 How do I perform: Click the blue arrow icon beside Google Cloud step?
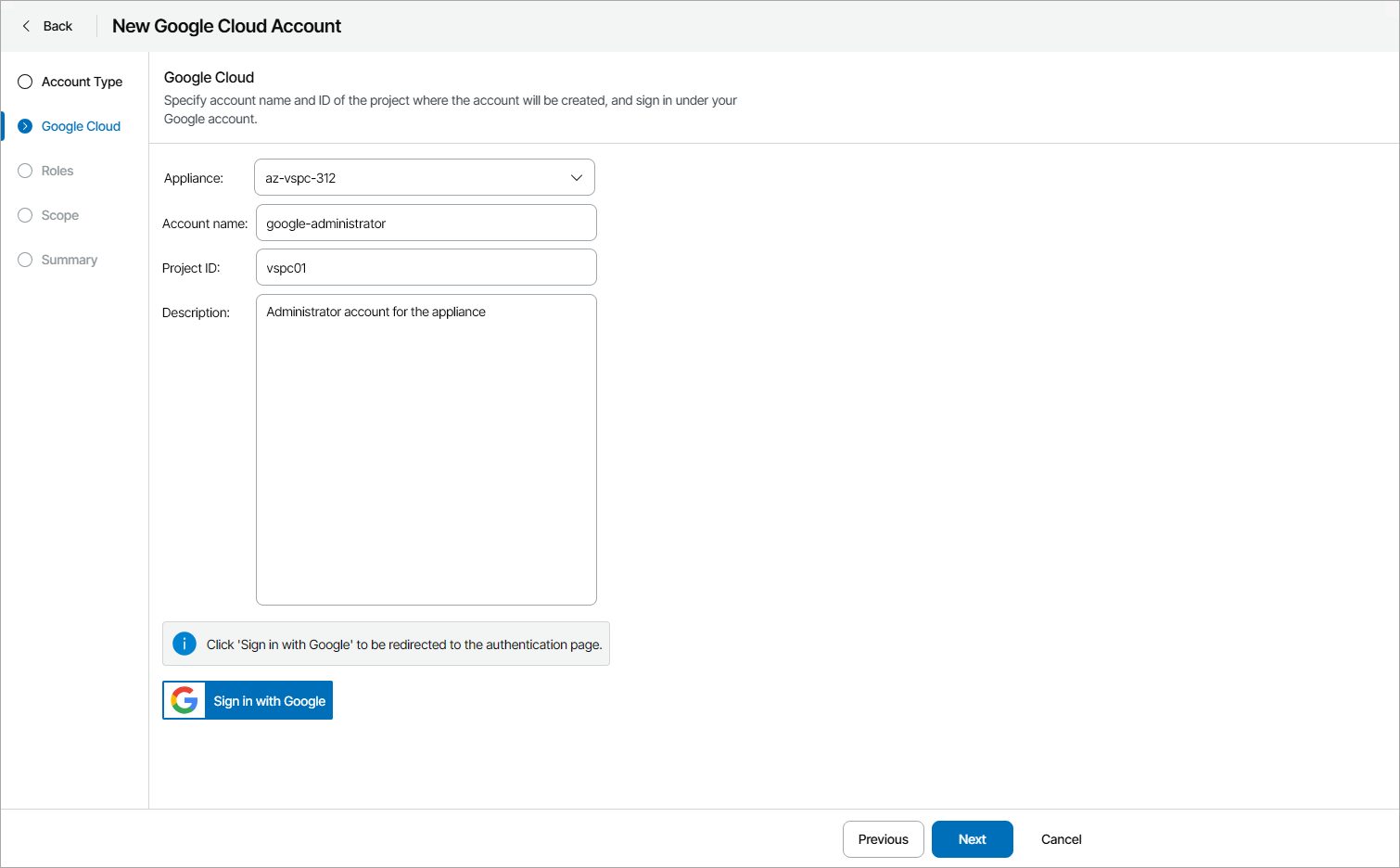24,126
